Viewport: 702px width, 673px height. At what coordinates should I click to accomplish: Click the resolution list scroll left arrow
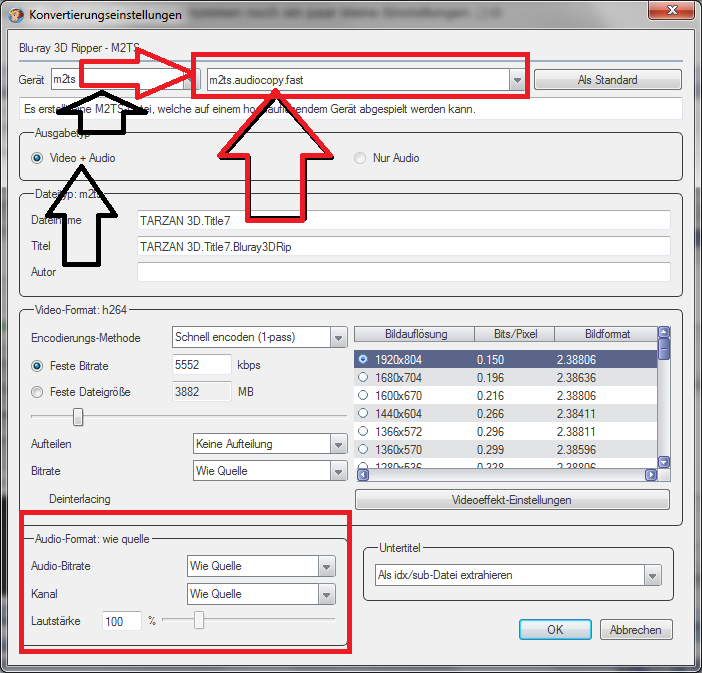(363, 475)
